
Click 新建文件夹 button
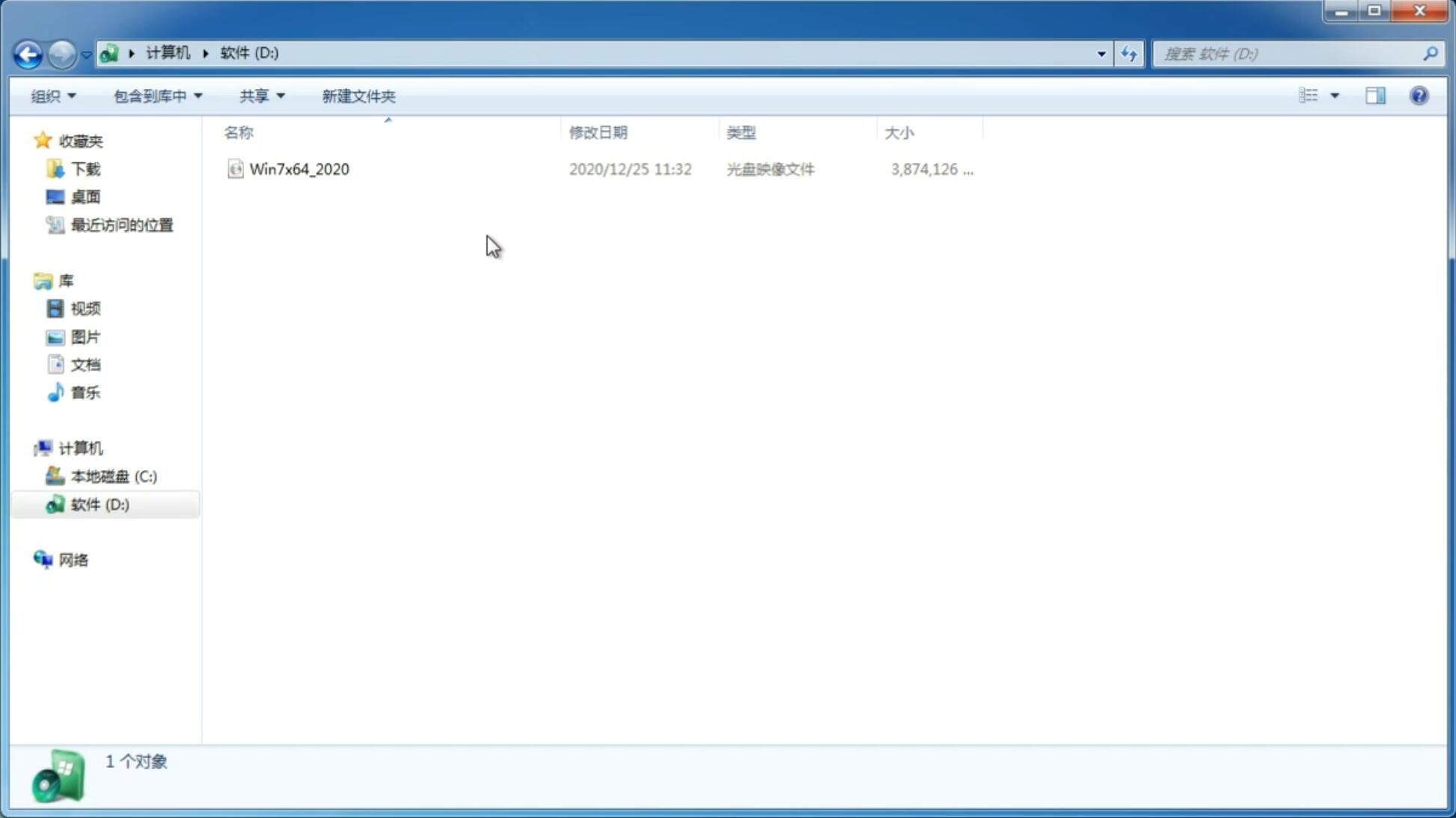pos(358,95)
